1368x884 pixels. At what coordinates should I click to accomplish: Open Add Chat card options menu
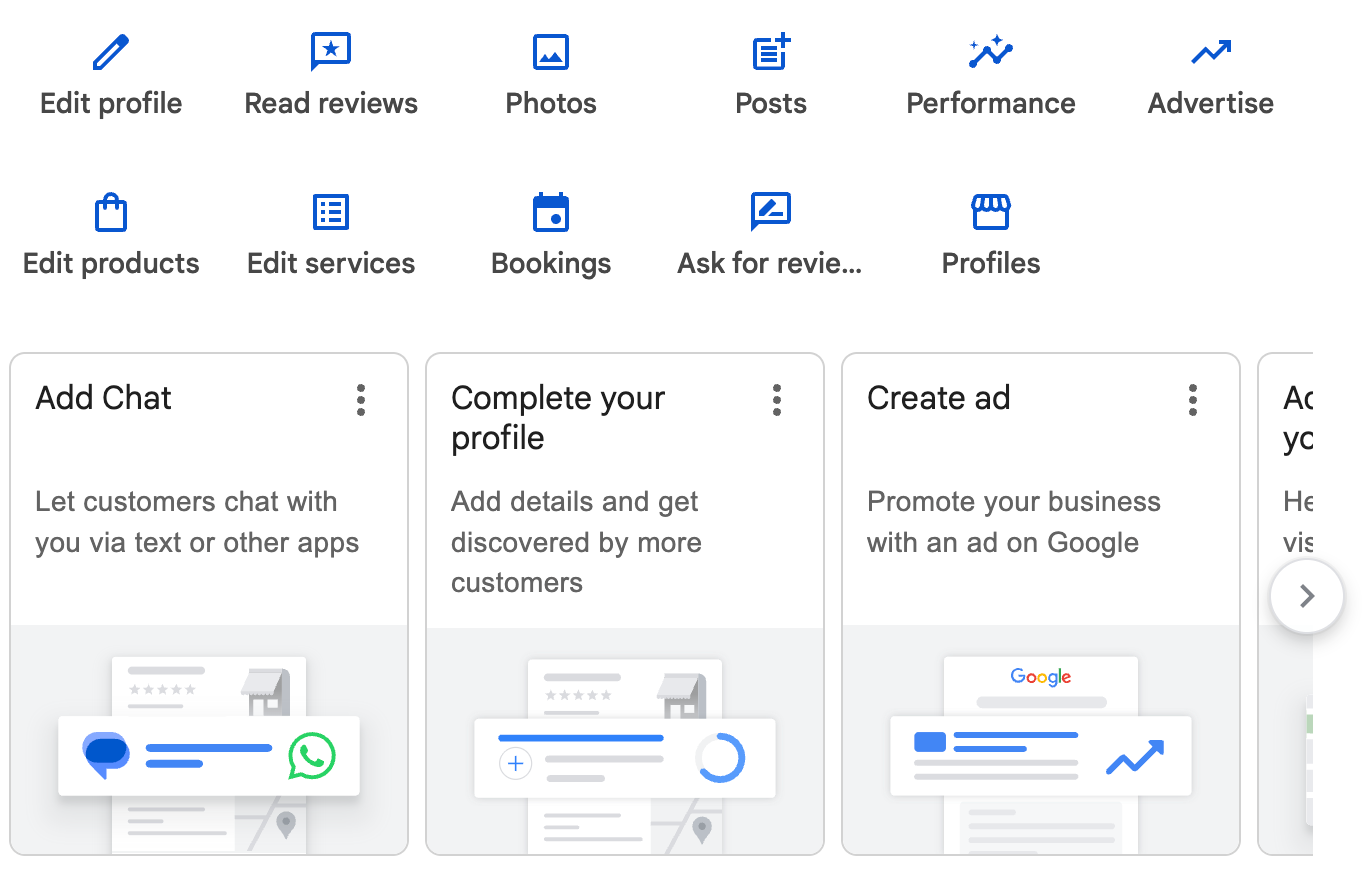[x=361, y=400]
